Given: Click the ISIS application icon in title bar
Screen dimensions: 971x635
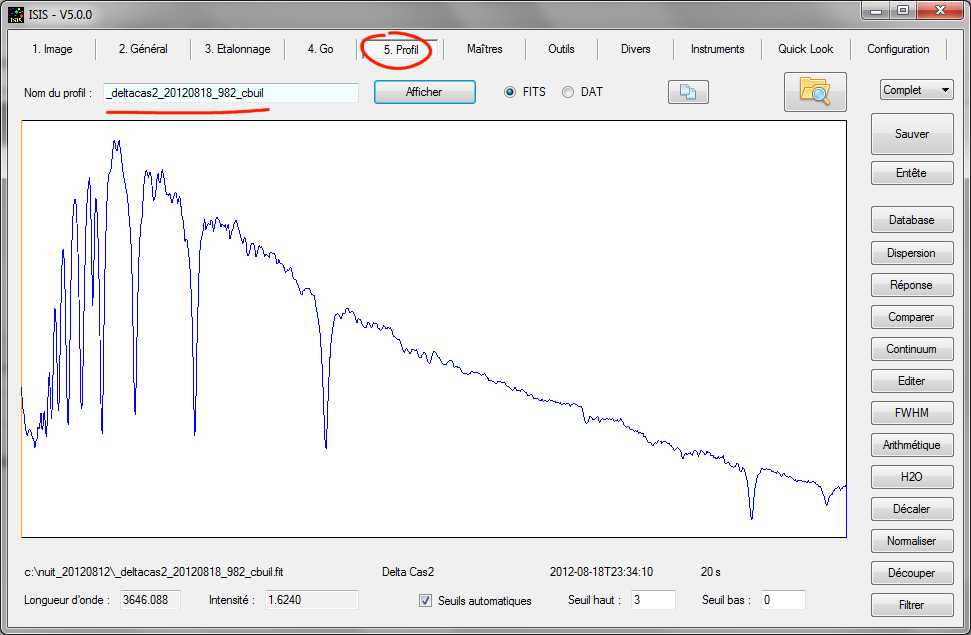Looking at the screenshot, I should (15, 14).
